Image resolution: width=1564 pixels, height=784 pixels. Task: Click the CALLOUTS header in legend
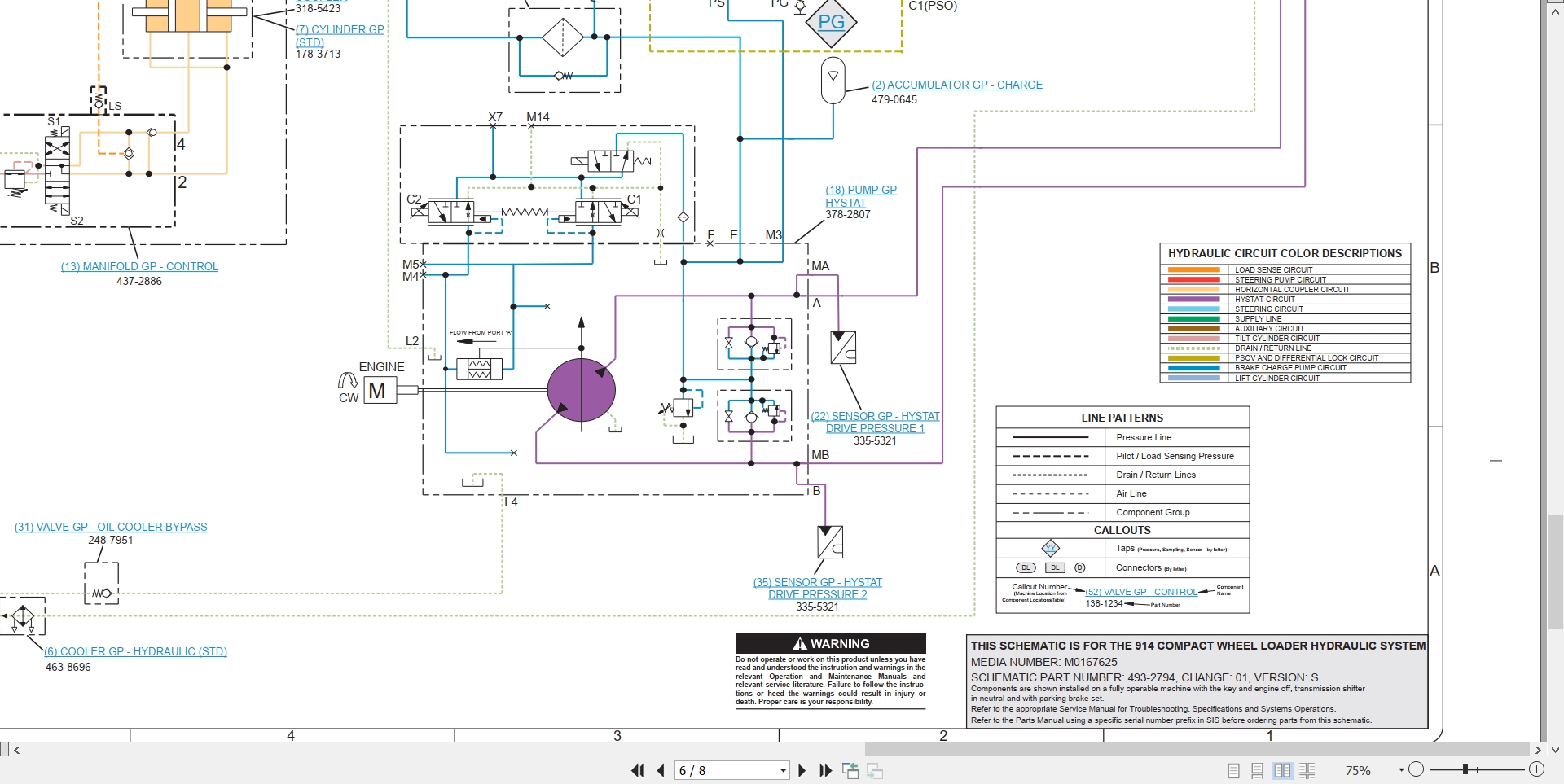1122,530
